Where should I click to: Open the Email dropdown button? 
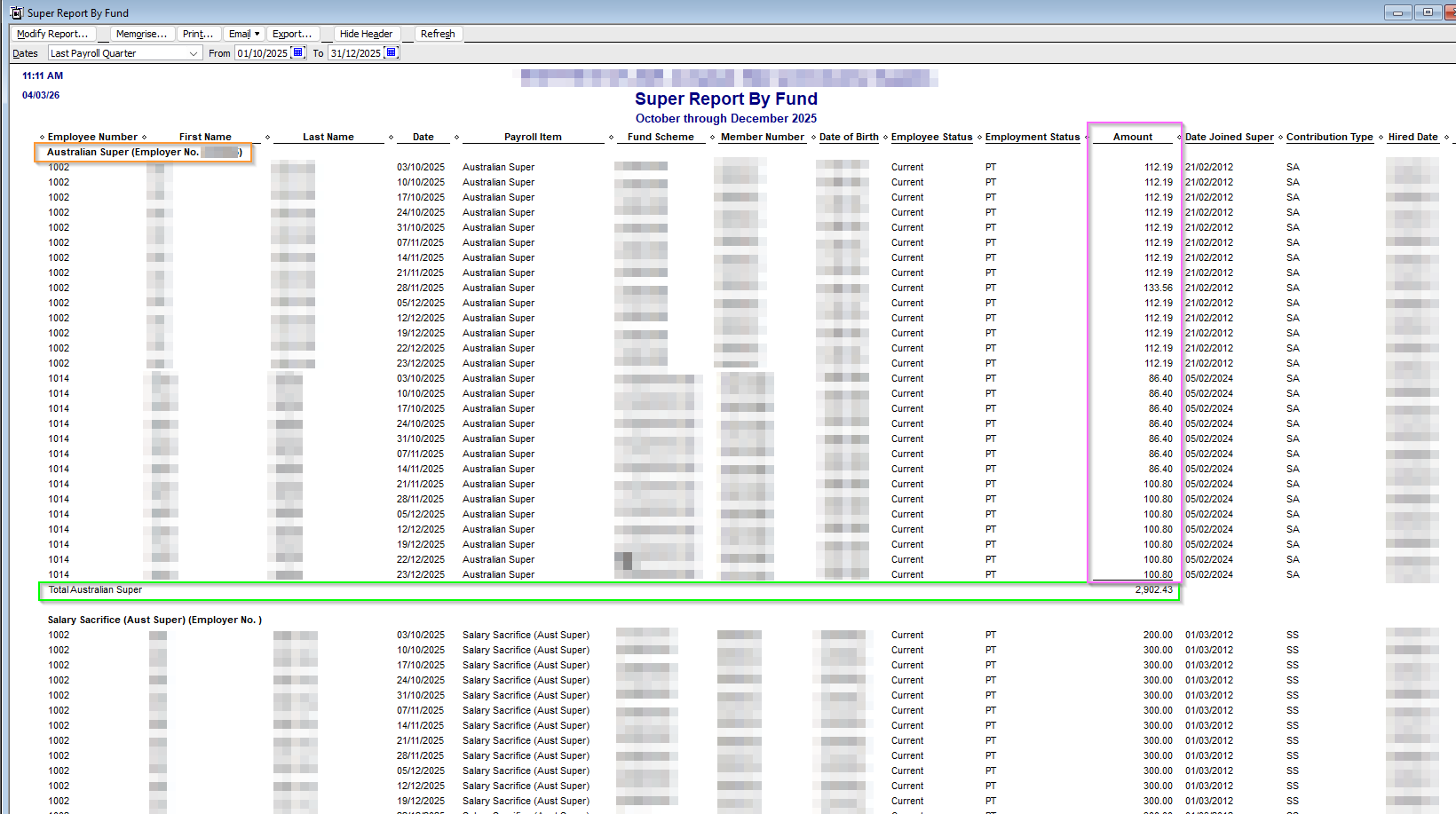pyautogui.click(x=244, y=34)
